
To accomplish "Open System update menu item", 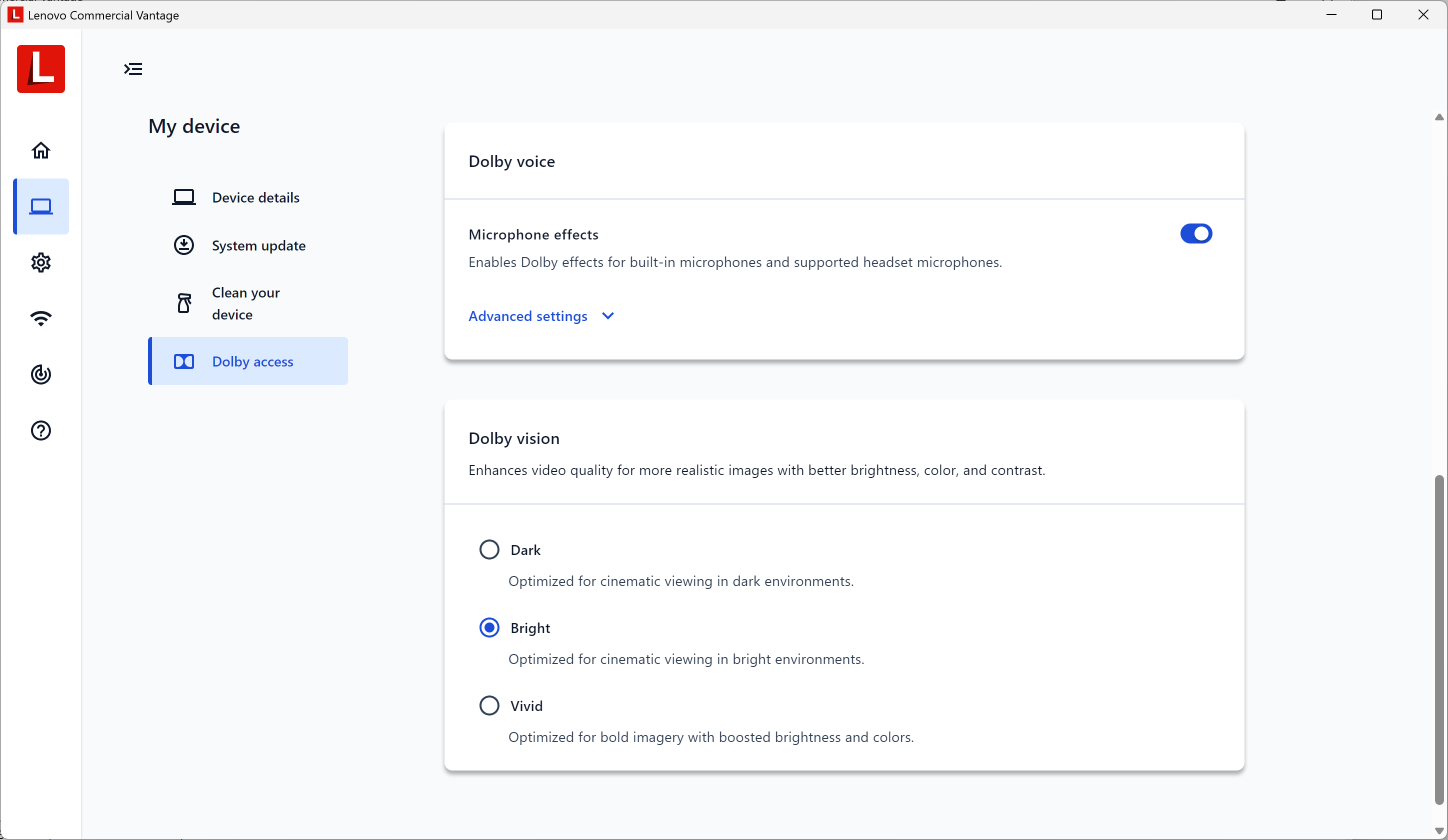I will pyautogui.click(x=258, y=245).
